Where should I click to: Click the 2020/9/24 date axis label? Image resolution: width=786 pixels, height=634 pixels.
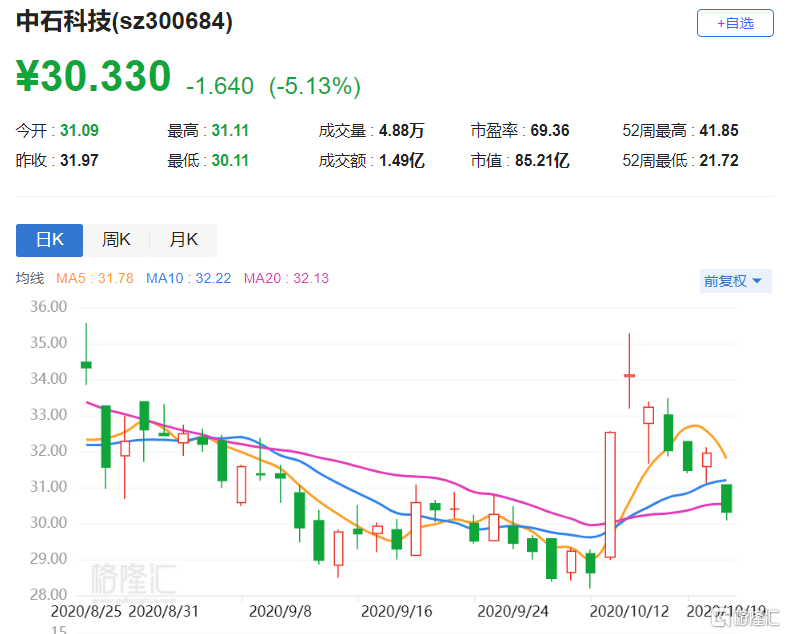coord(513,611)
